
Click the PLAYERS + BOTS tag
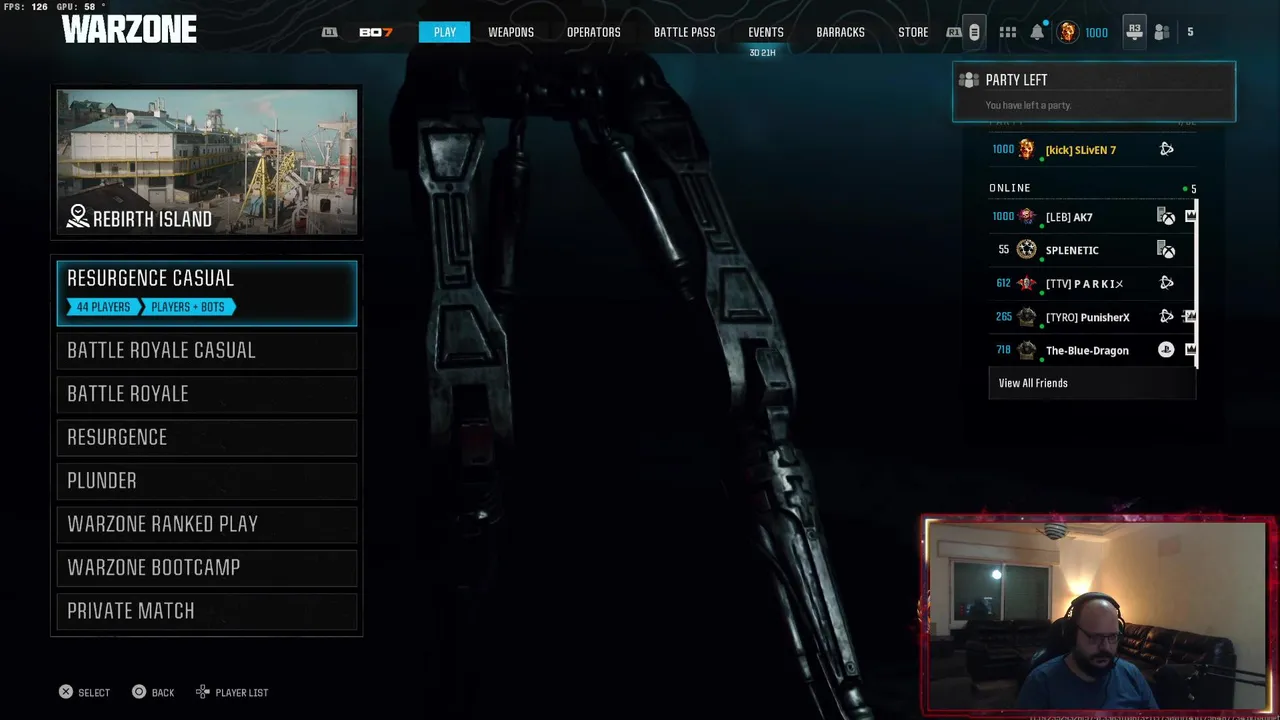(x=188, y=307)
